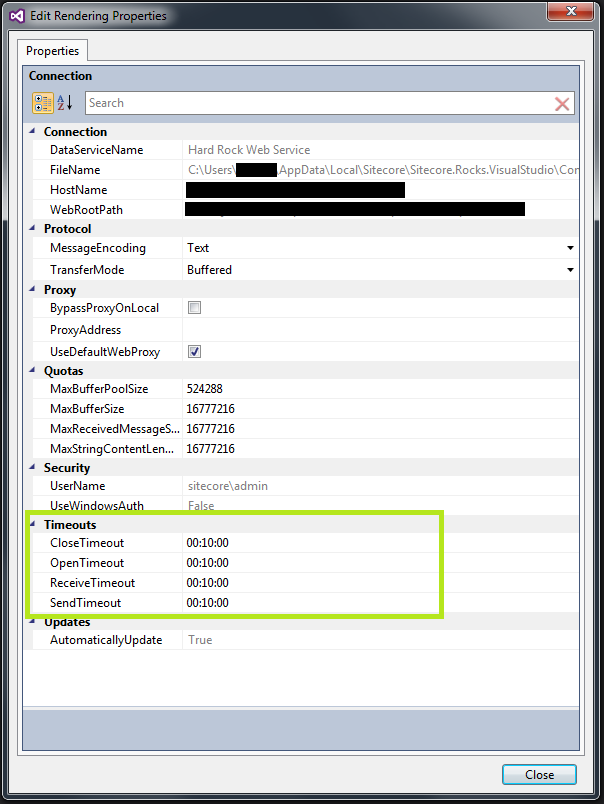Click the 'Text' MessageEncoding value

[198, 248]
